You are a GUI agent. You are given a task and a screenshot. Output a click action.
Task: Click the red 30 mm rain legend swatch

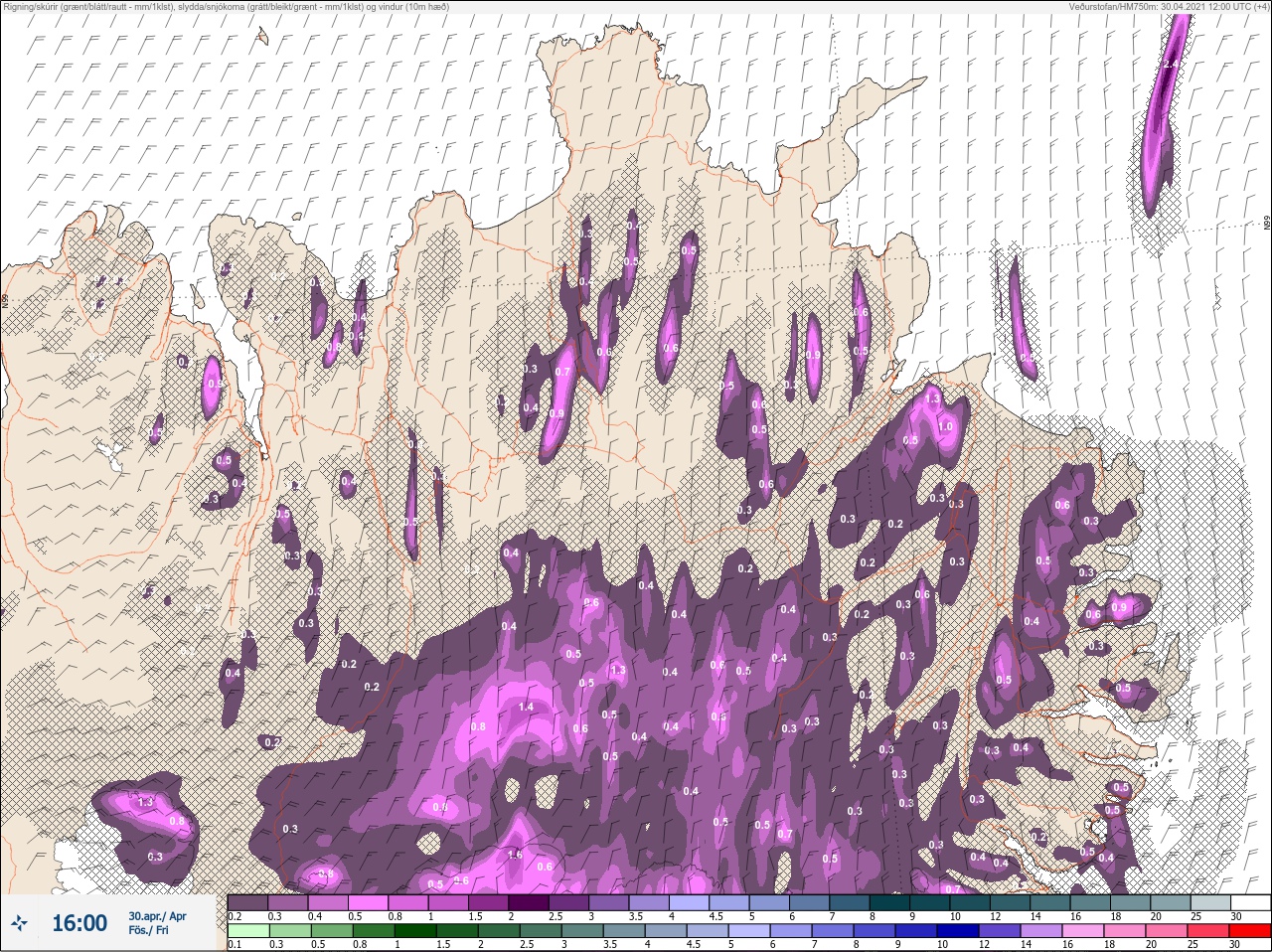tap(1250, 932)
